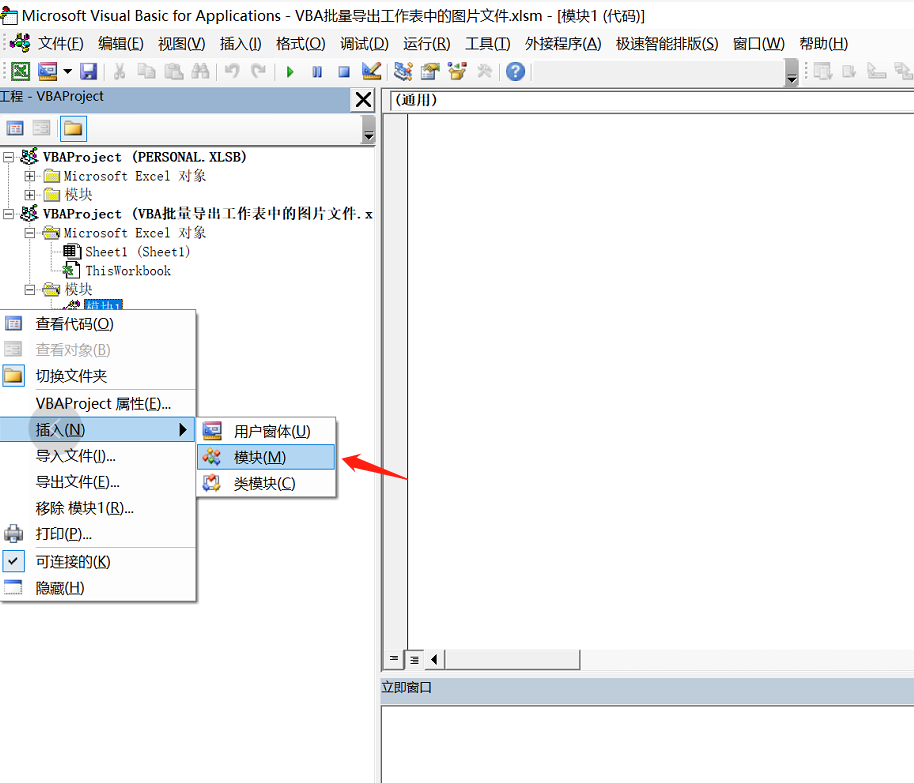The height and width of the screenshot is (783, 914).
Task: Choose 类模块(C) in insert submenu
Action: pos(266,483)
